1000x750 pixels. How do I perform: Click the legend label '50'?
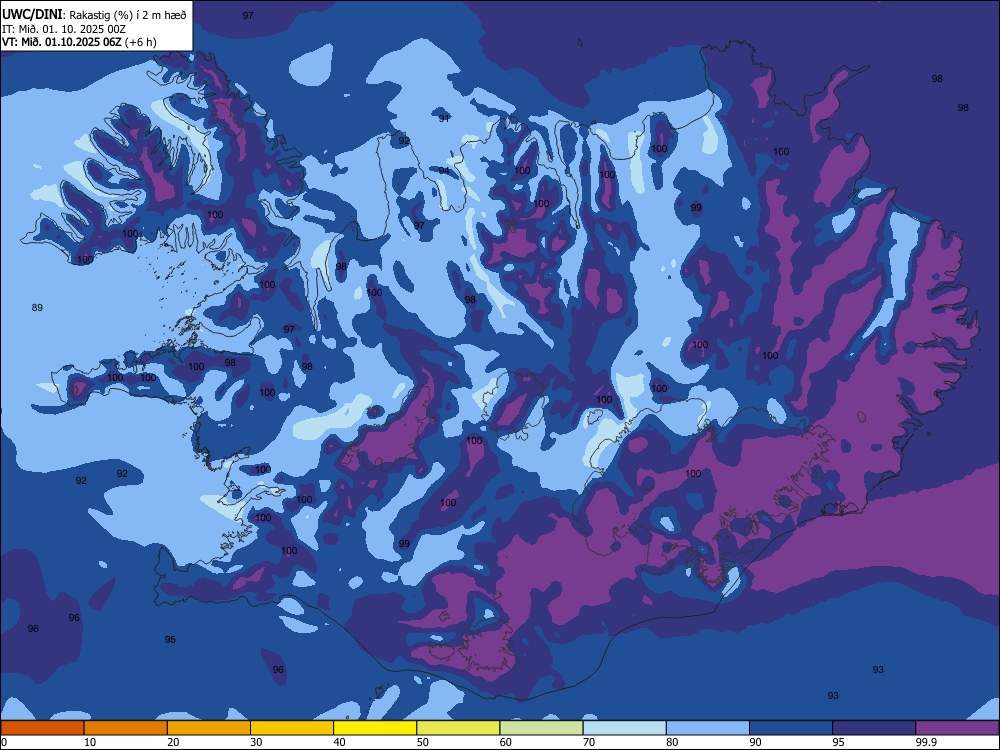click(x=423, y=742)
